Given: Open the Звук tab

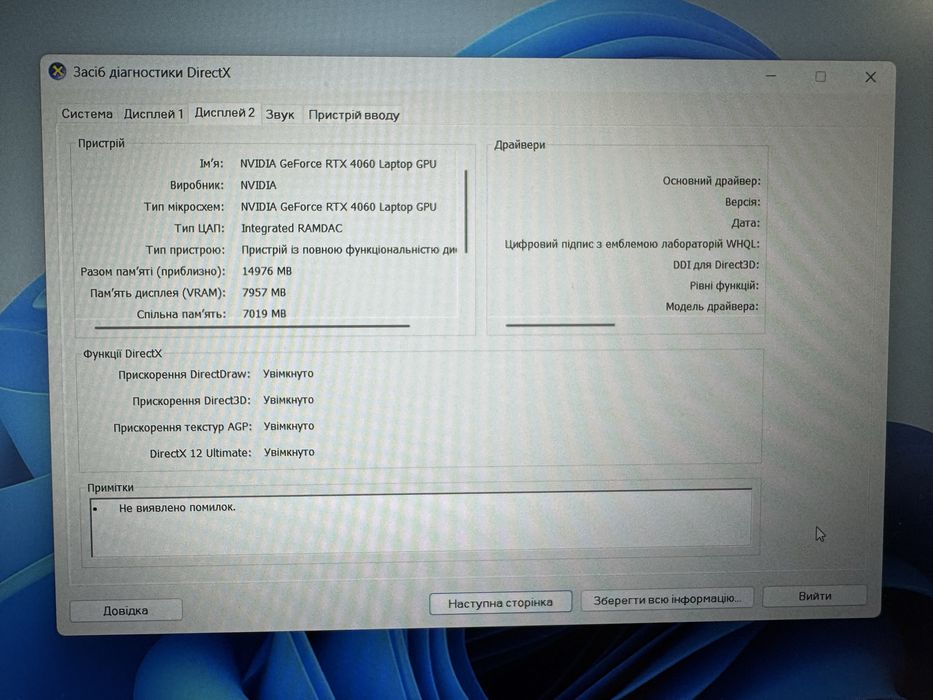Looking at the screenshot, I should tap(280, 114).
